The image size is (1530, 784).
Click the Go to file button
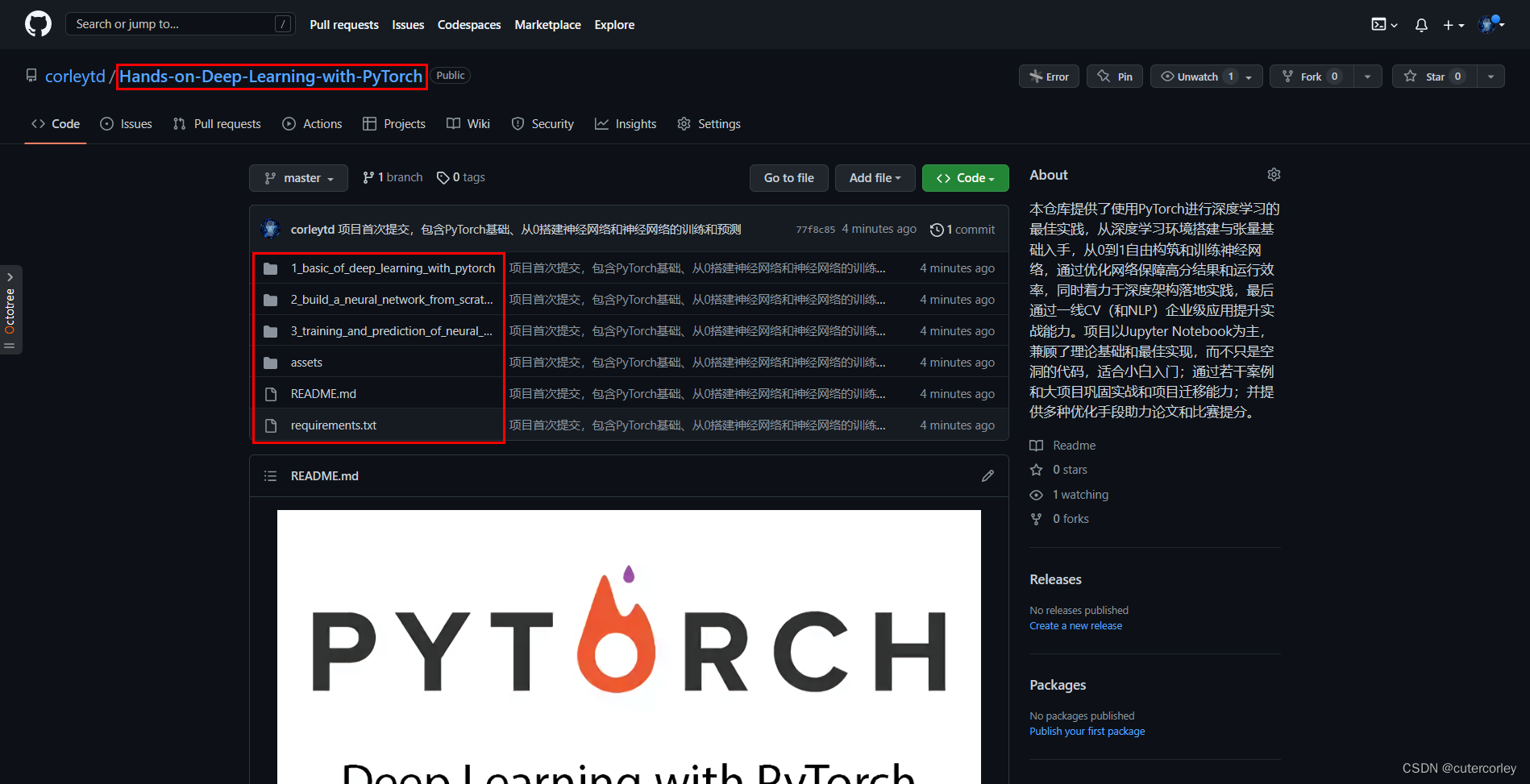[x=788, y=177]
